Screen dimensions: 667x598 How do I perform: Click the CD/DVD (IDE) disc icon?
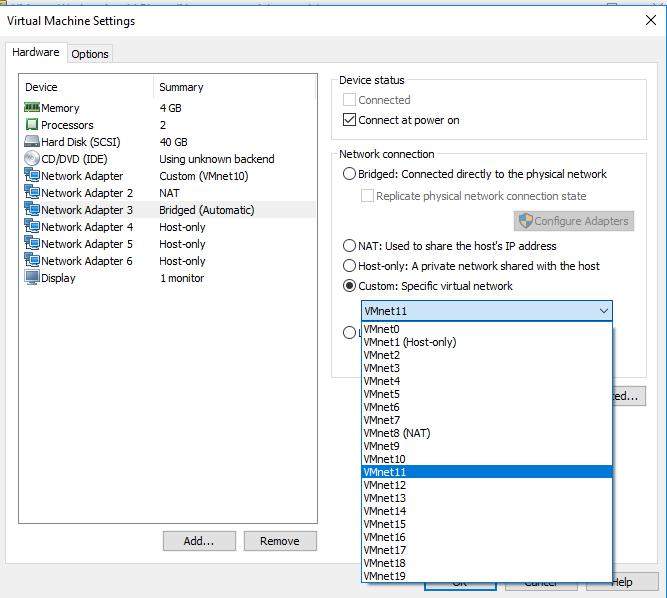(32, 158)
